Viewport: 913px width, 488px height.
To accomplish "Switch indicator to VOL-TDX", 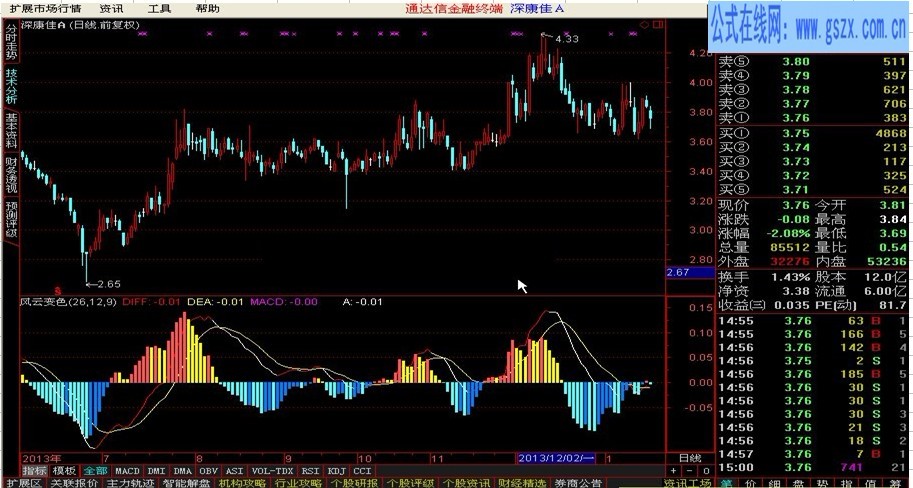I will [x=273, y=471].
